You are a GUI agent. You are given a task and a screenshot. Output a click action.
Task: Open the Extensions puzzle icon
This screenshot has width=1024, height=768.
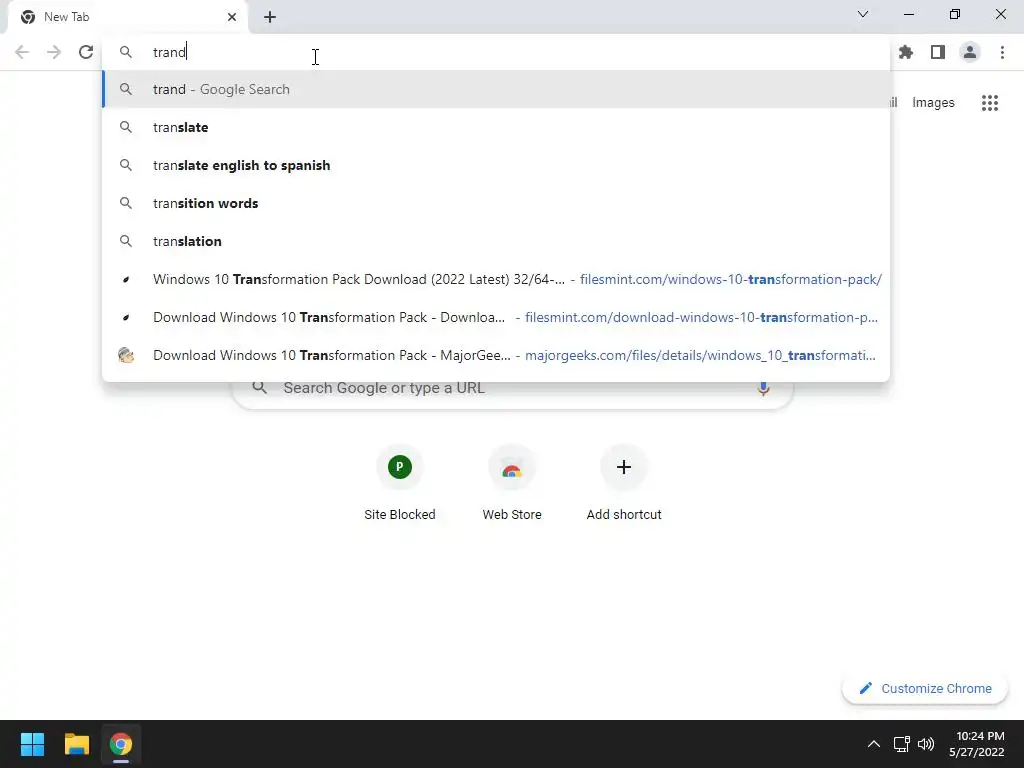(x=906, y=52)
